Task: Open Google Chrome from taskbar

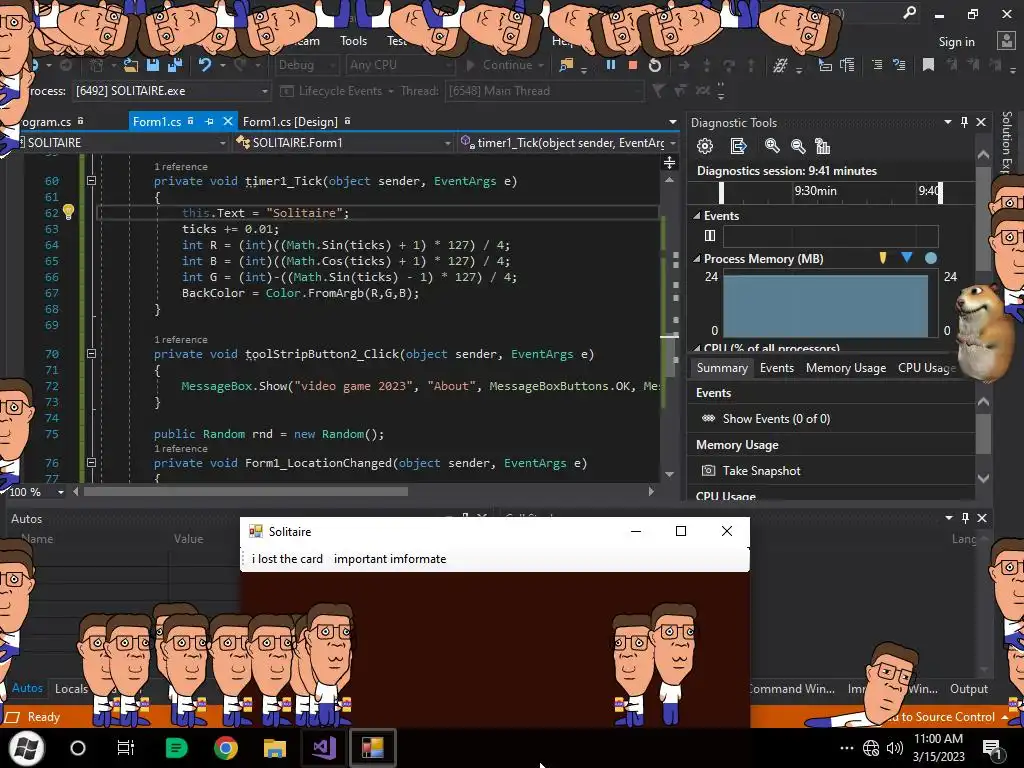Action: click(225, 748)
